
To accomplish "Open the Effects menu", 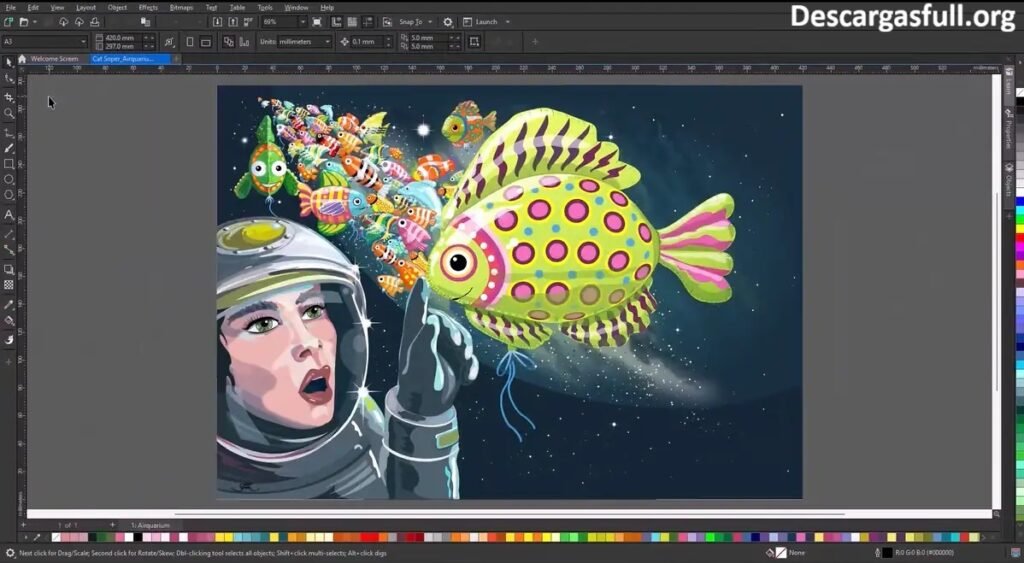I will point(148,7).
